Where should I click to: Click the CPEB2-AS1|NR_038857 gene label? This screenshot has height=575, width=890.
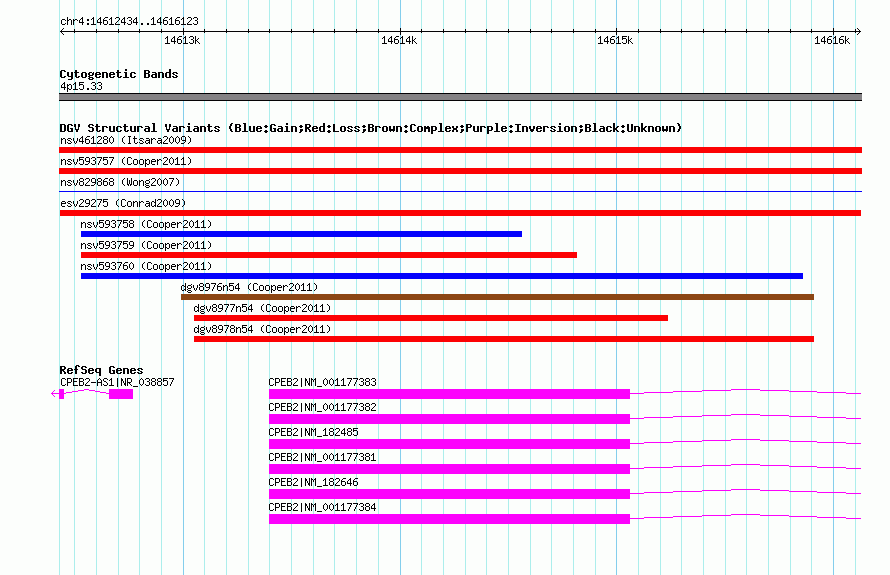click(117, 382)
